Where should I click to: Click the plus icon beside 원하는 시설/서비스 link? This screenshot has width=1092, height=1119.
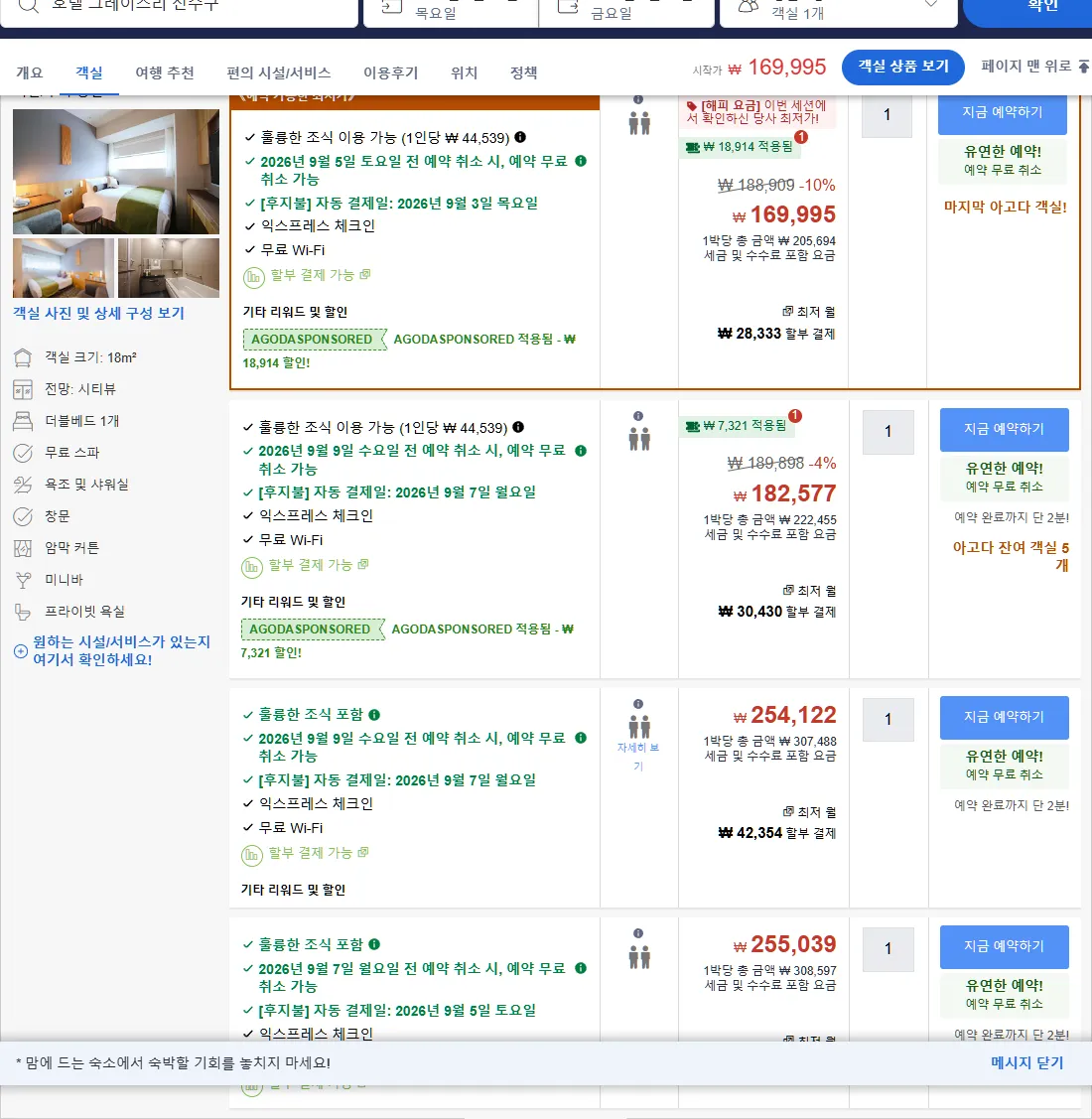pyautogui.click(x=21, y=651)
